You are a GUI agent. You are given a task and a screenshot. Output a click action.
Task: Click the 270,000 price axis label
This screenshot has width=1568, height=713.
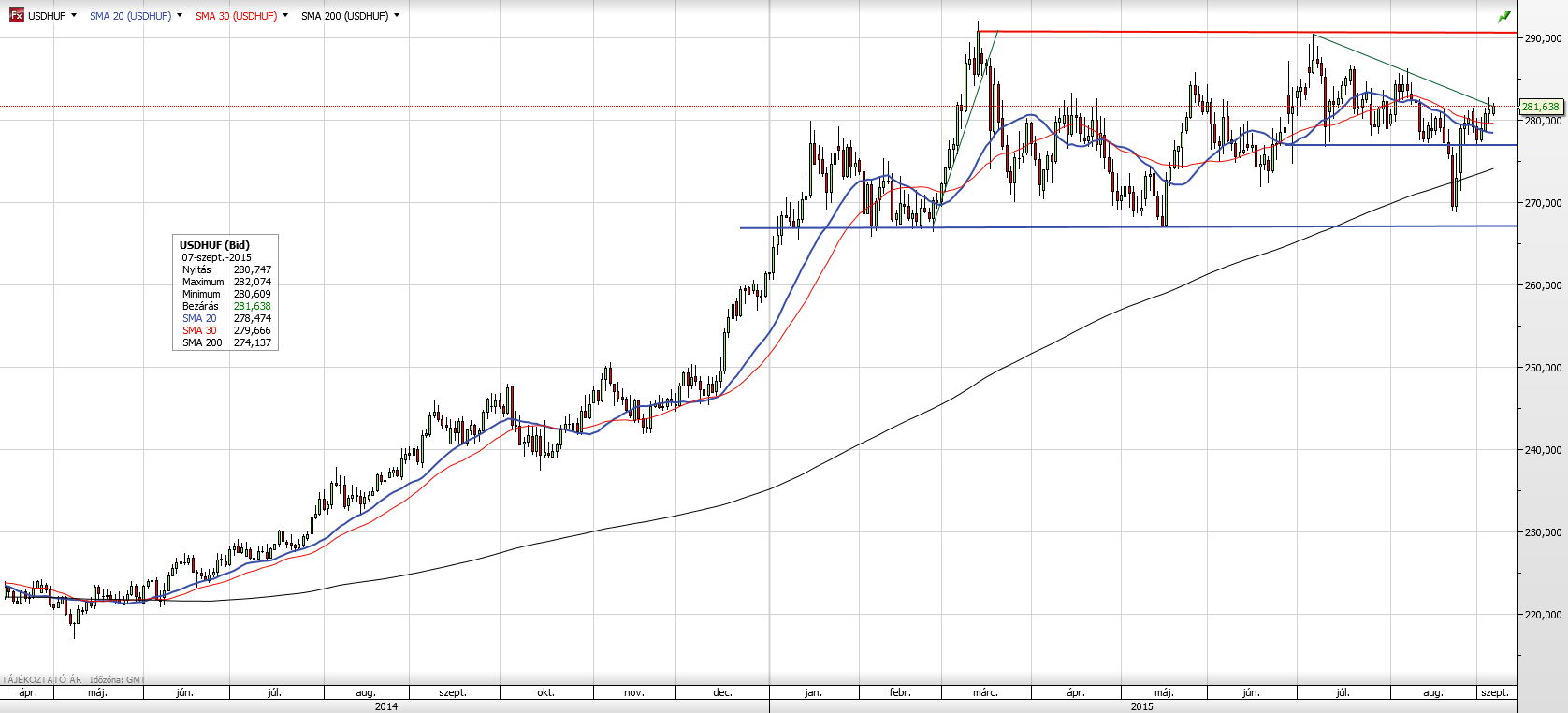(1544, 203)
